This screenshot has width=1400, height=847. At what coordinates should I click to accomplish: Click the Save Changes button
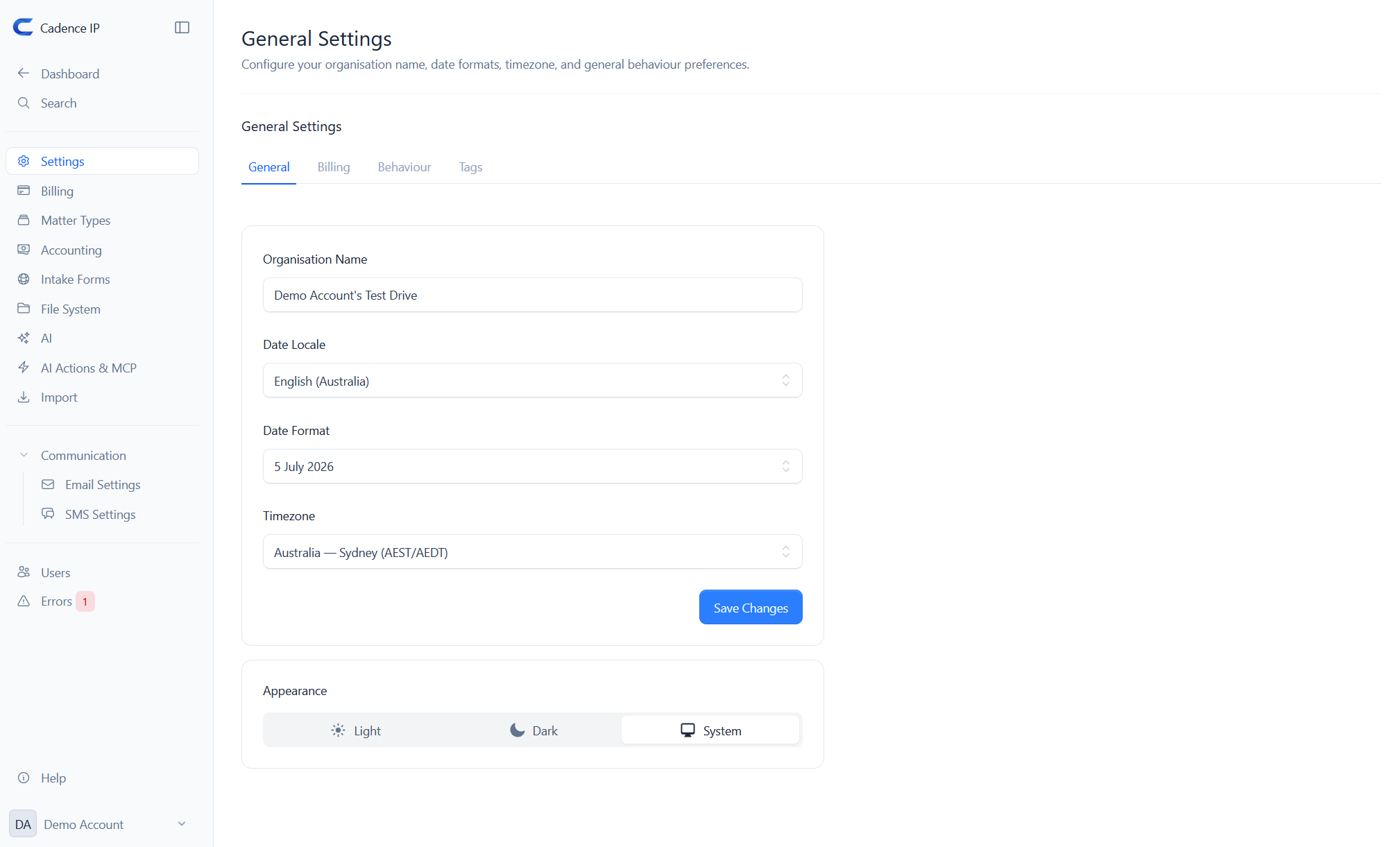(x=751, y=608)
